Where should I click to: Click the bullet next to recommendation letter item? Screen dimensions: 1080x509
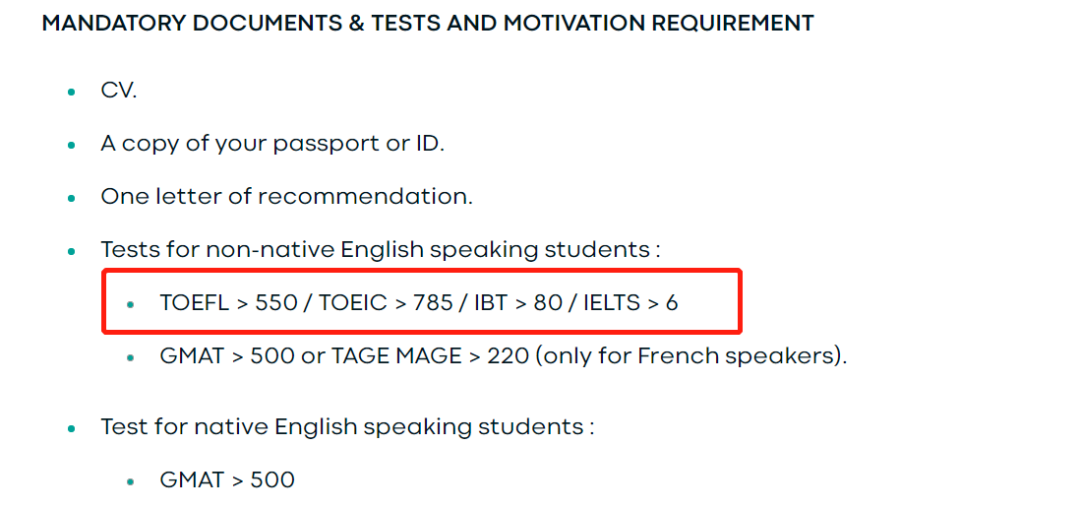tap(71, 197)
